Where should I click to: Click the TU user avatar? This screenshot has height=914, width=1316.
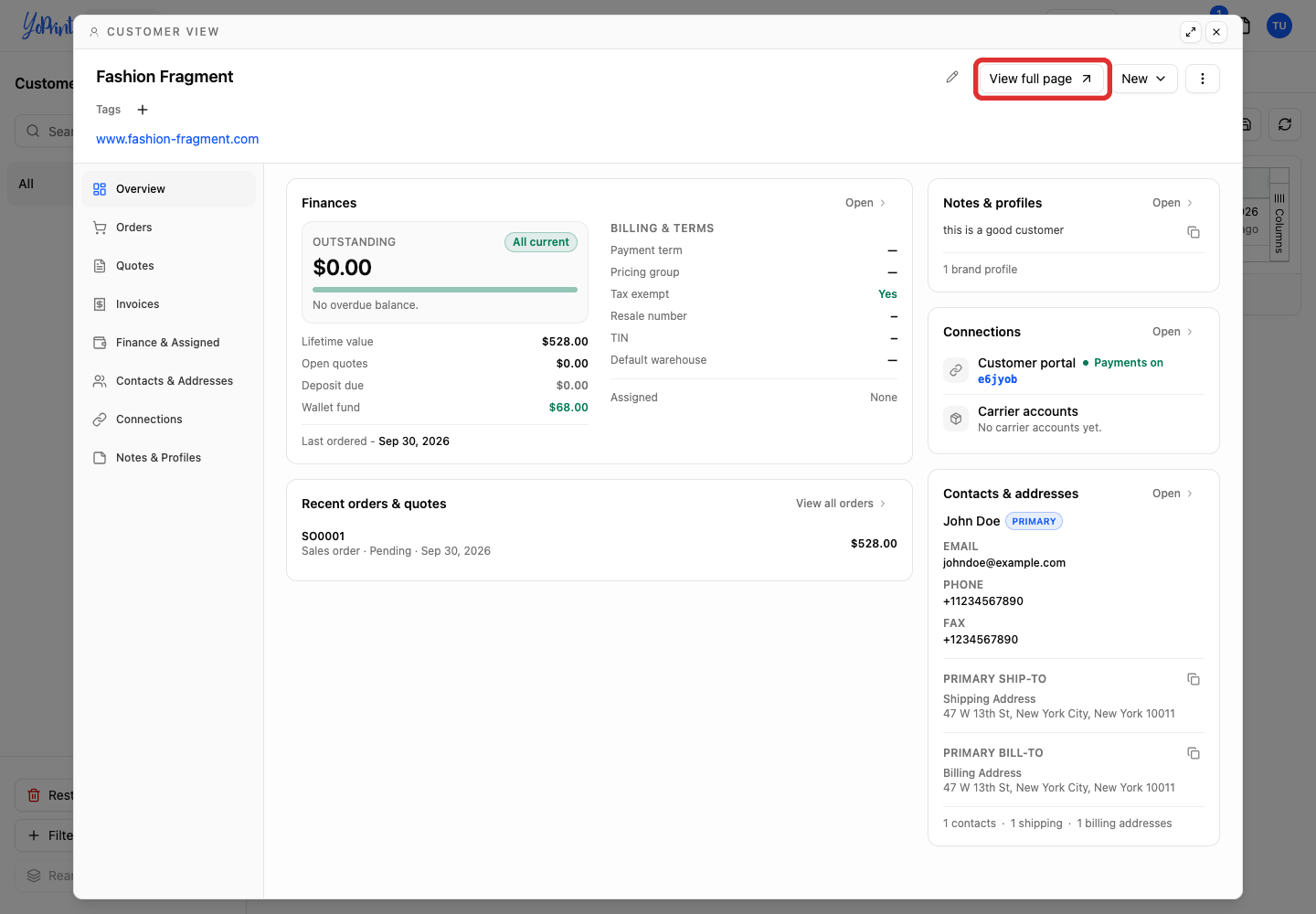point(1279,26)
